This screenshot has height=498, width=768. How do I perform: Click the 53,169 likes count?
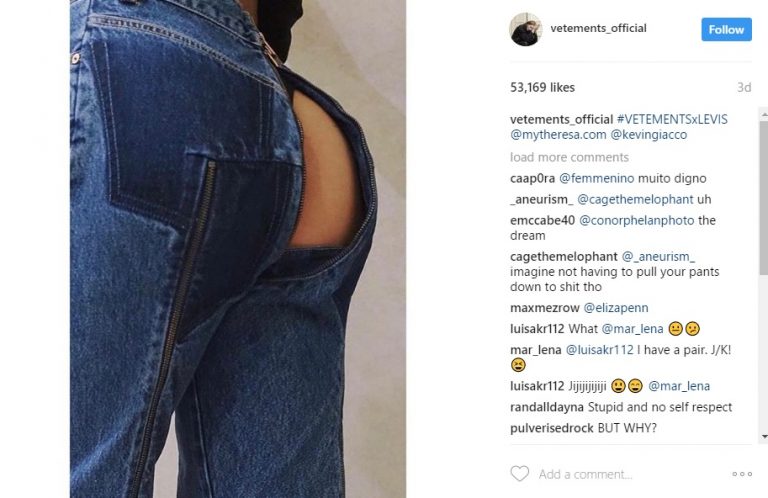point(542,88)
